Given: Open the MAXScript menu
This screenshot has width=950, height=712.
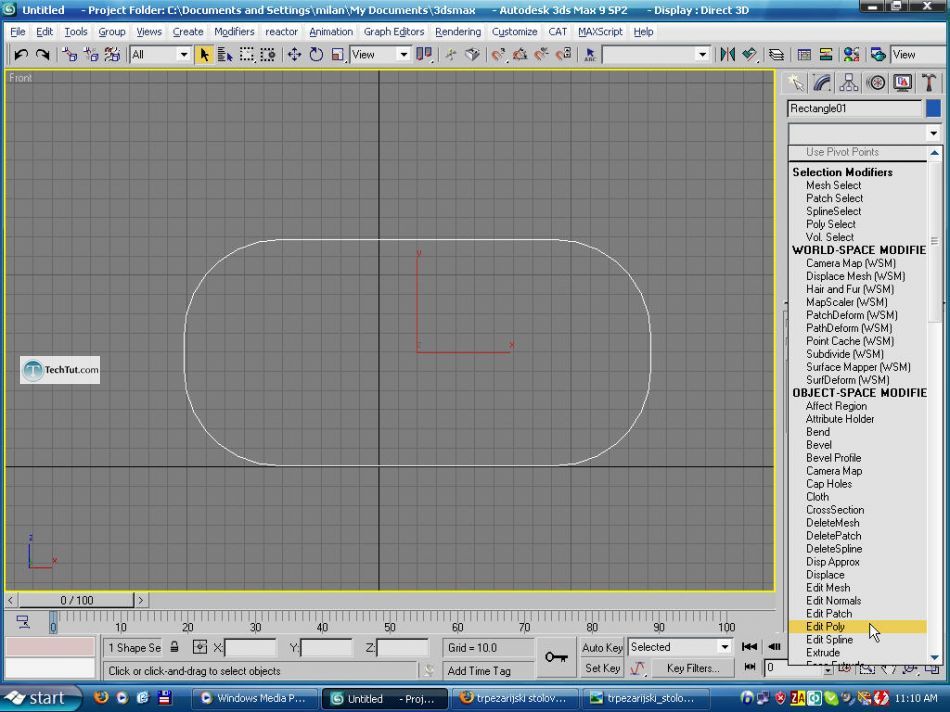Looking at the screenshot, I should [600, 32].
